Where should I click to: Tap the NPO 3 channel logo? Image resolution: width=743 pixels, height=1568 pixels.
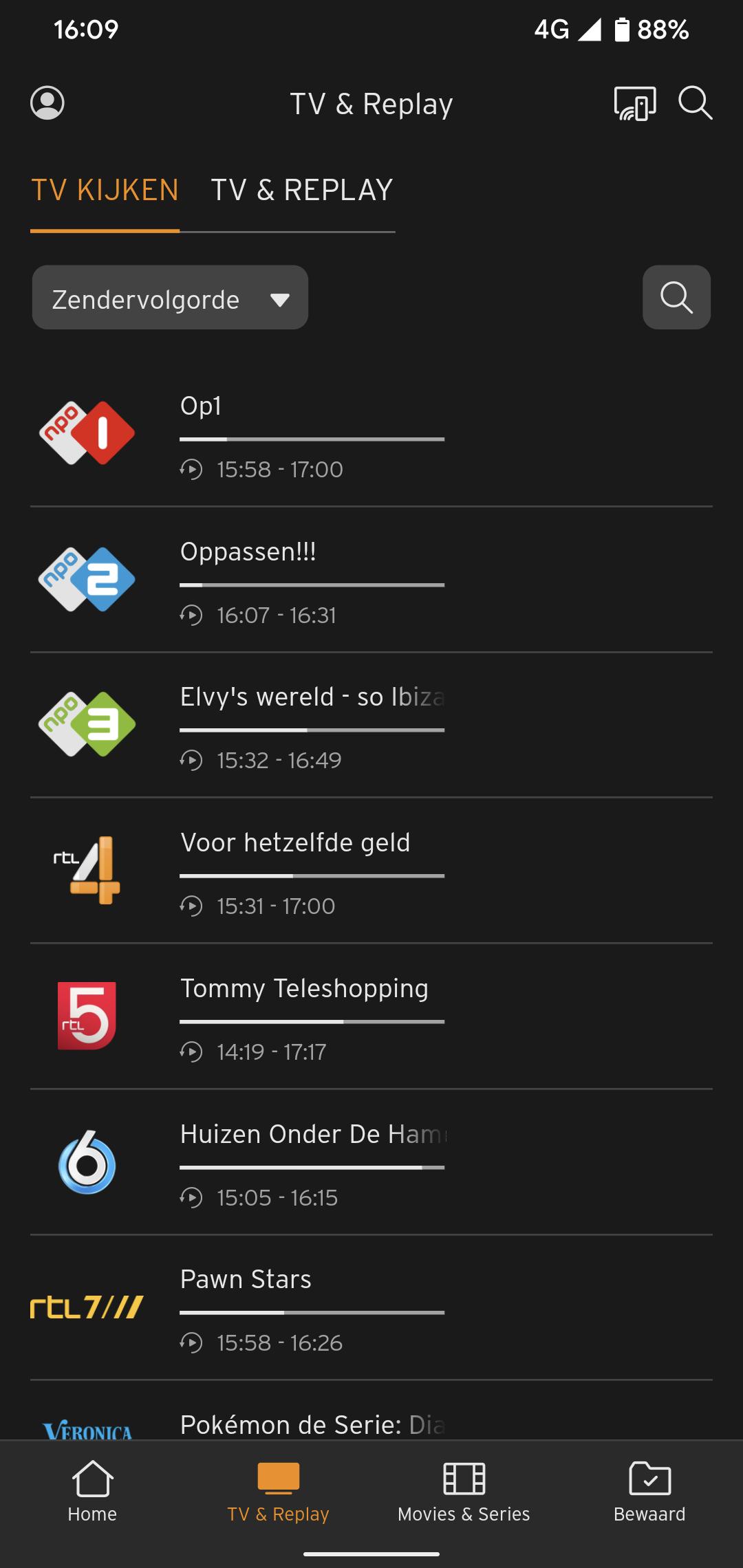tap(87, 724)
